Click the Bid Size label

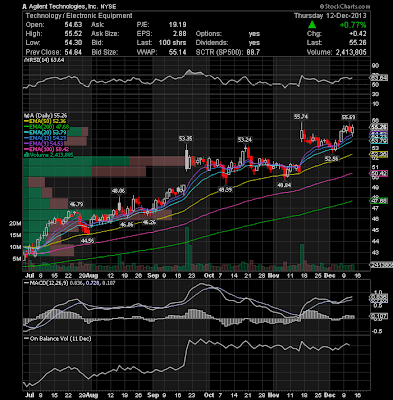pyautogui.click(x=104, y=52)
